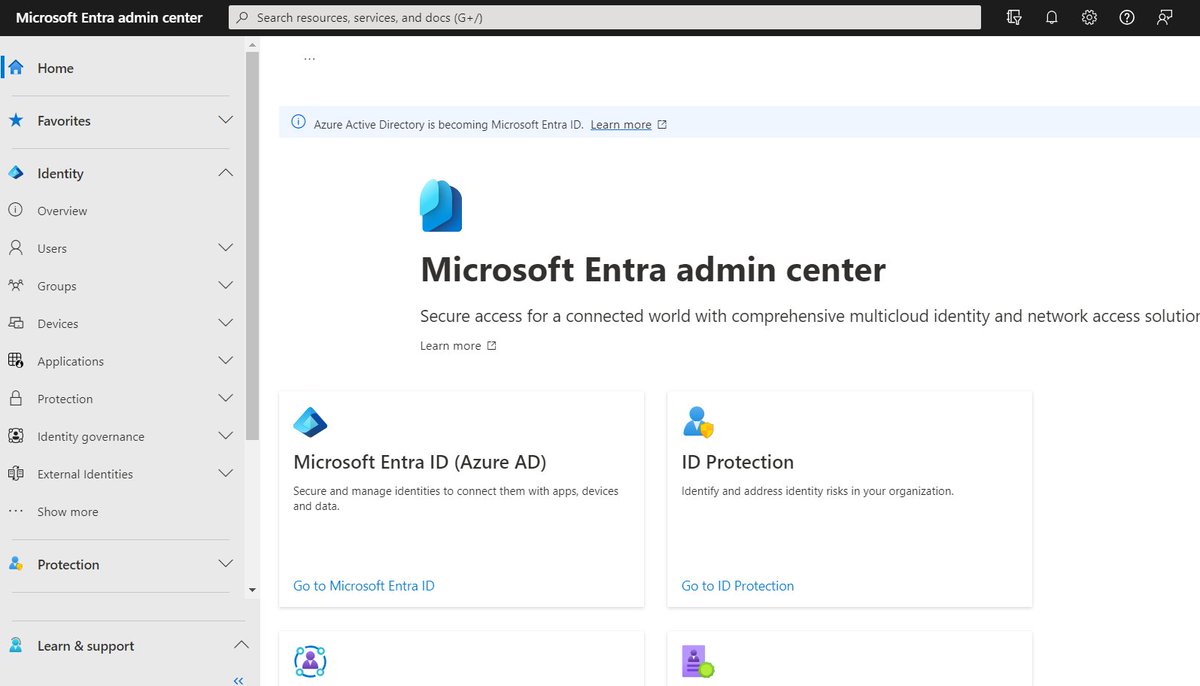Click the Identity governance icon in the sidebar
The image size is (1200, 686).
[14, 436]
